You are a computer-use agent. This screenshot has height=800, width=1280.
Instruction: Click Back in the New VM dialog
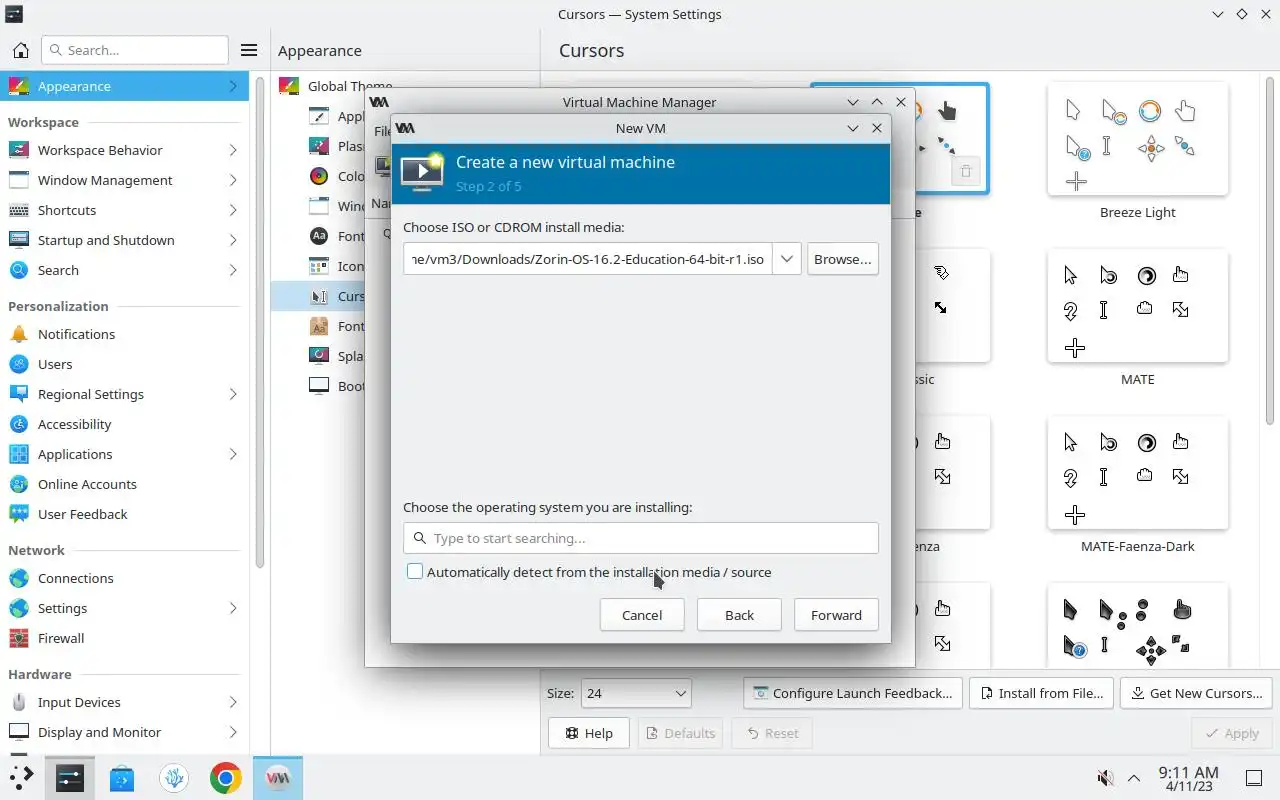[739, 615]
